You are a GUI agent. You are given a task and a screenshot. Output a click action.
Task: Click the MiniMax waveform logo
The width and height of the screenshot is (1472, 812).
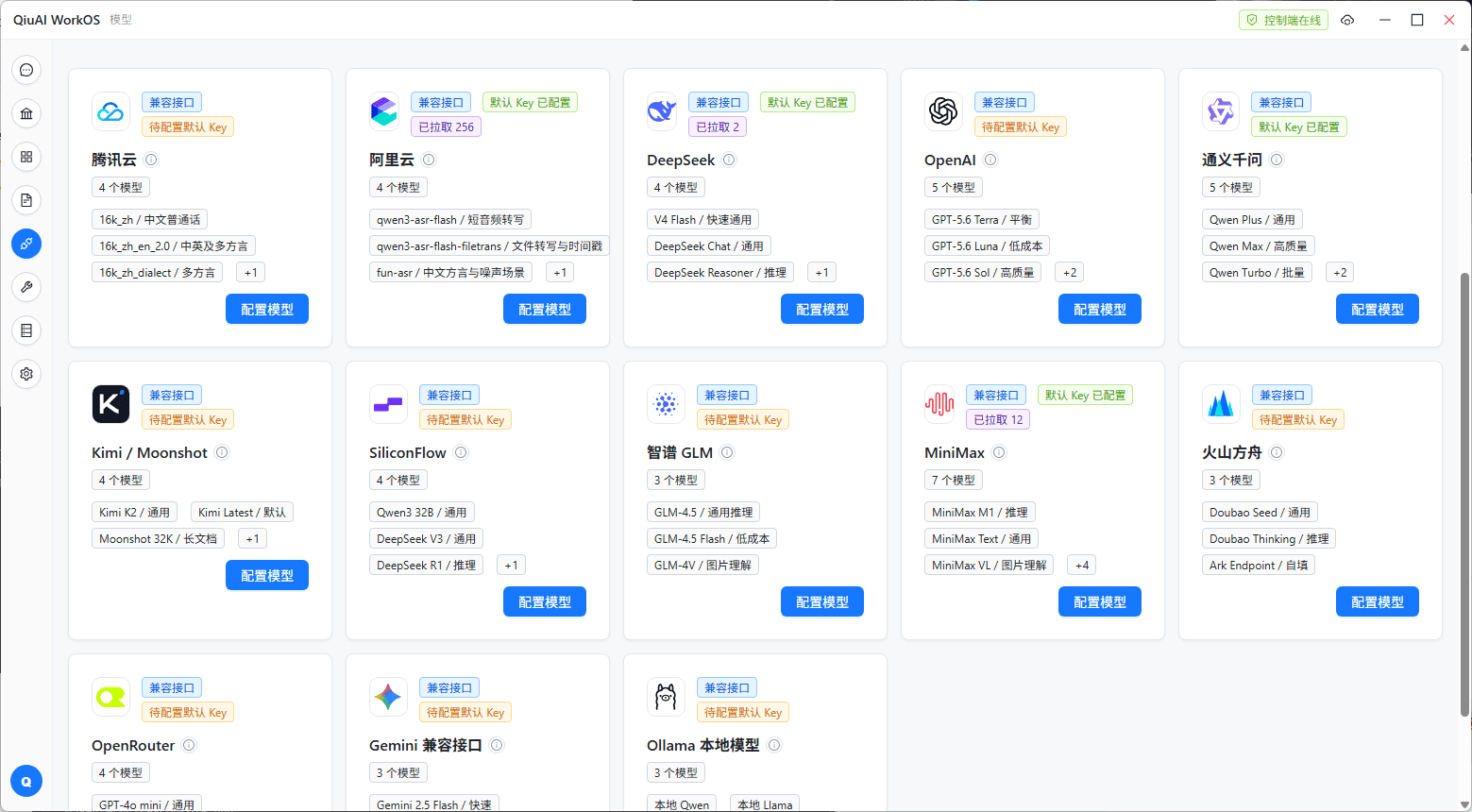[x=939, y=404]
